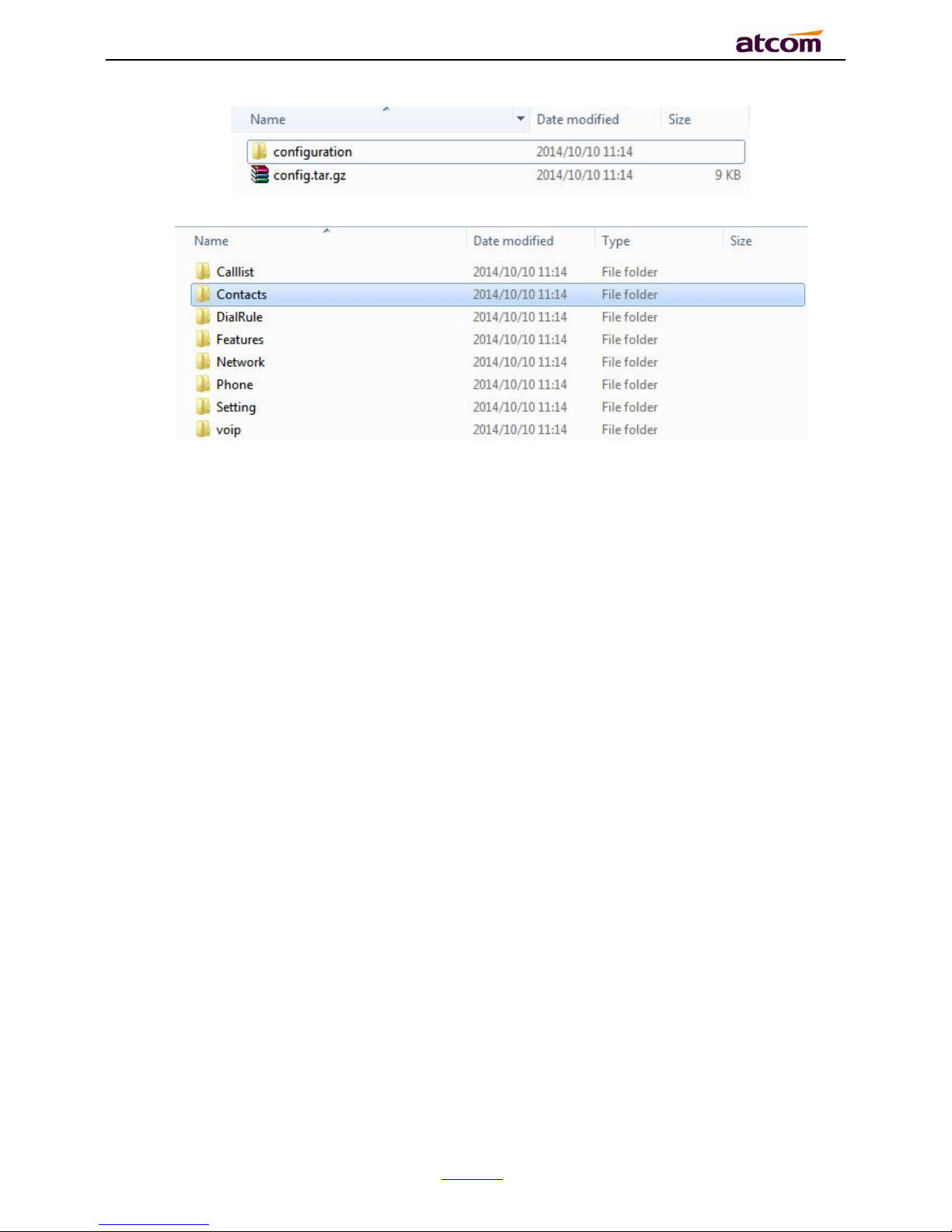Select the Setting folder icon
The image size is (952, 1232).
tap(203, 407)
